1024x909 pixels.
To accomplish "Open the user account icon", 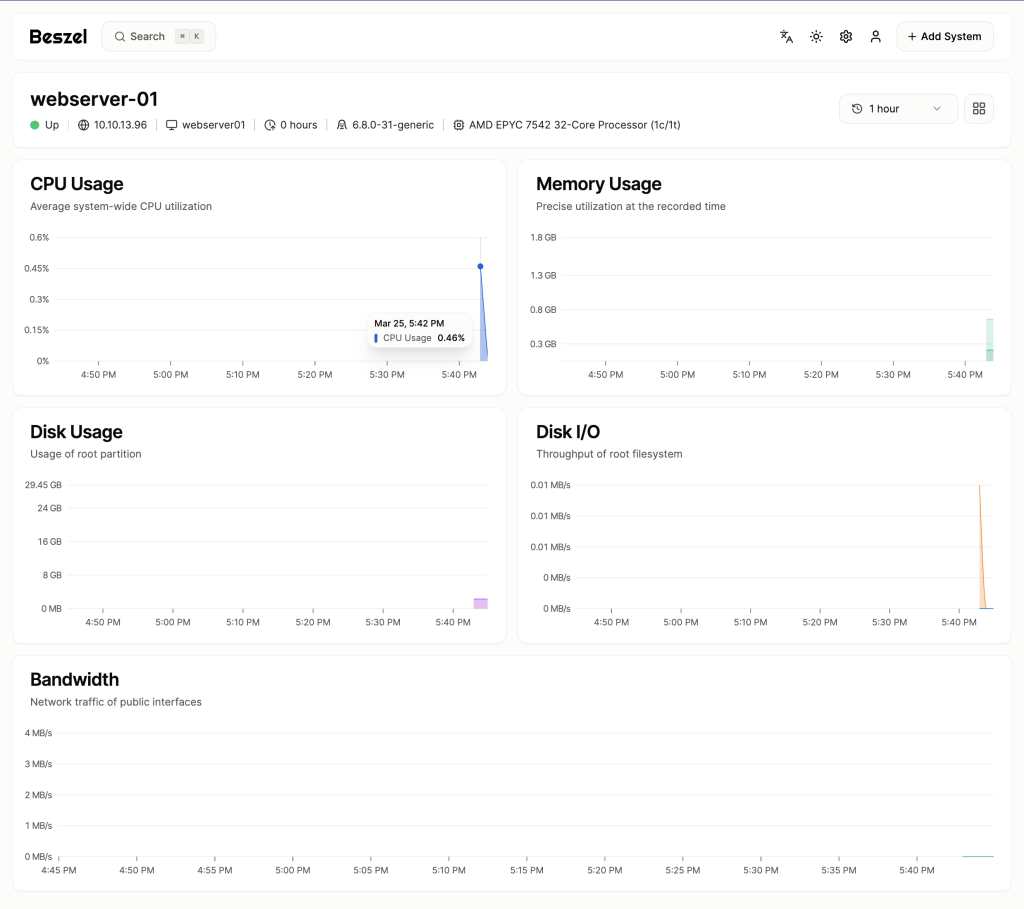I will pos(875,37).
